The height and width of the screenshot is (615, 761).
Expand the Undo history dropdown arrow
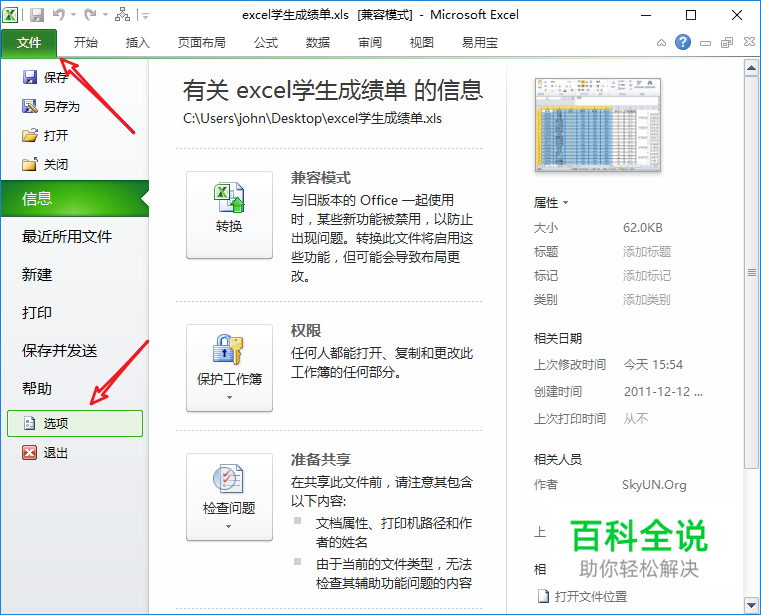pos(74,15)
